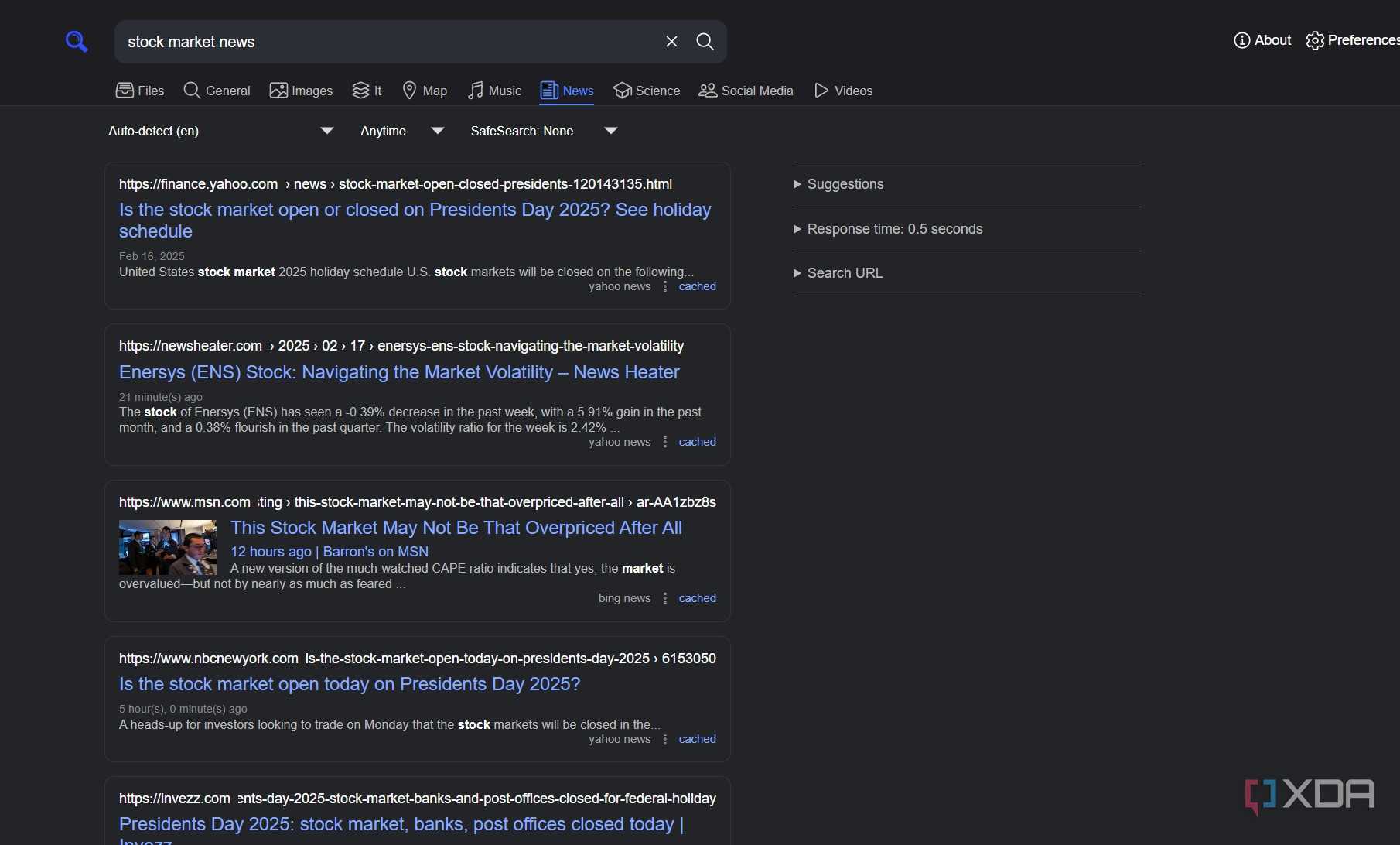
Task: Click the finance.yahoo.com result URL
Action: click(395, 184)
